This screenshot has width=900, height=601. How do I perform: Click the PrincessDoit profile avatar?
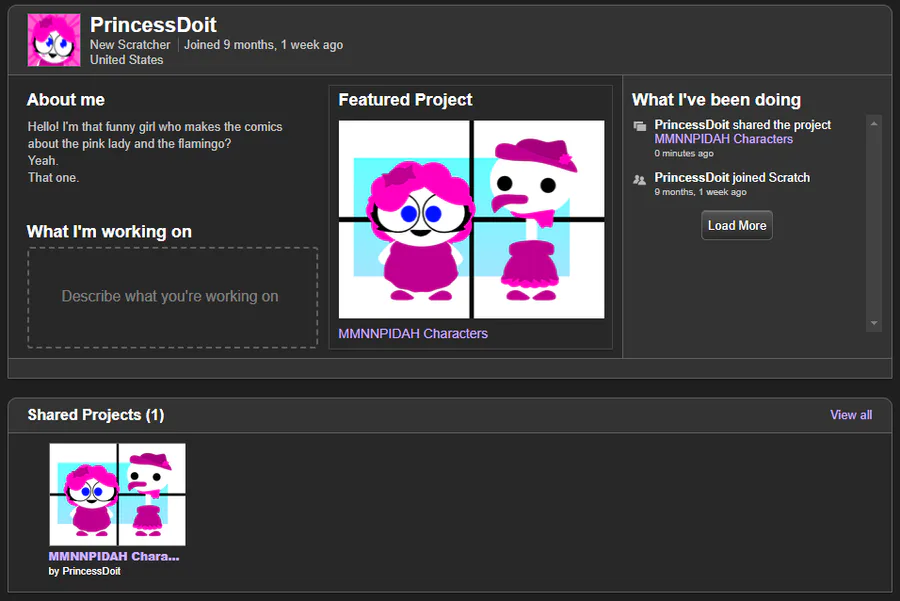(x=54, y=40)
